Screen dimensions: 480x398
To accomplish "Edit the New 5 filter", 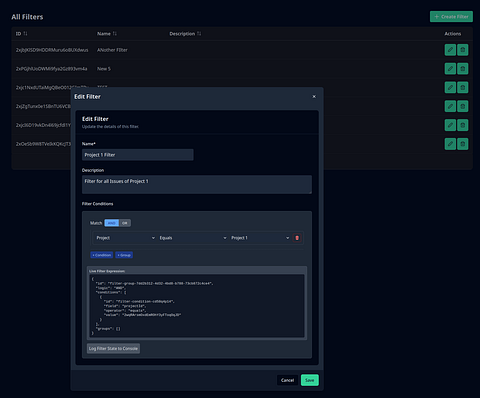I will click(450, 69).
